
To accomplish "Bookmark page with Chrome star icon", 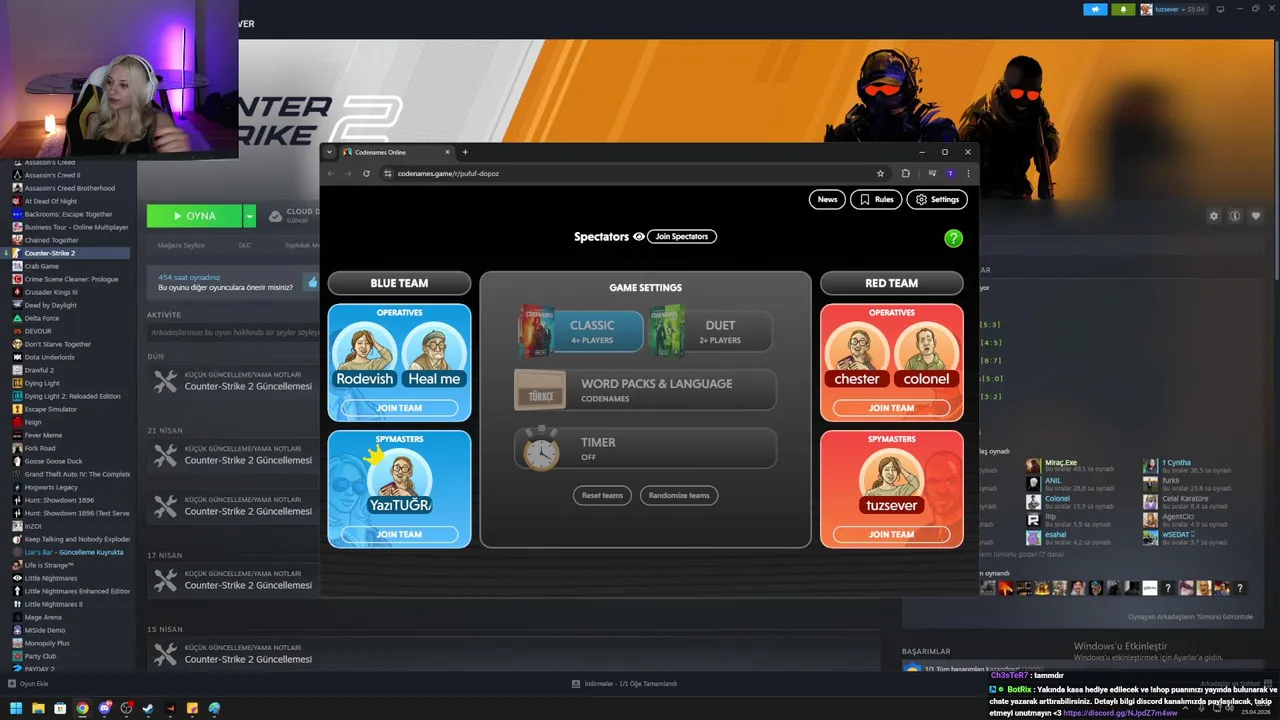I will pos(880,173).
